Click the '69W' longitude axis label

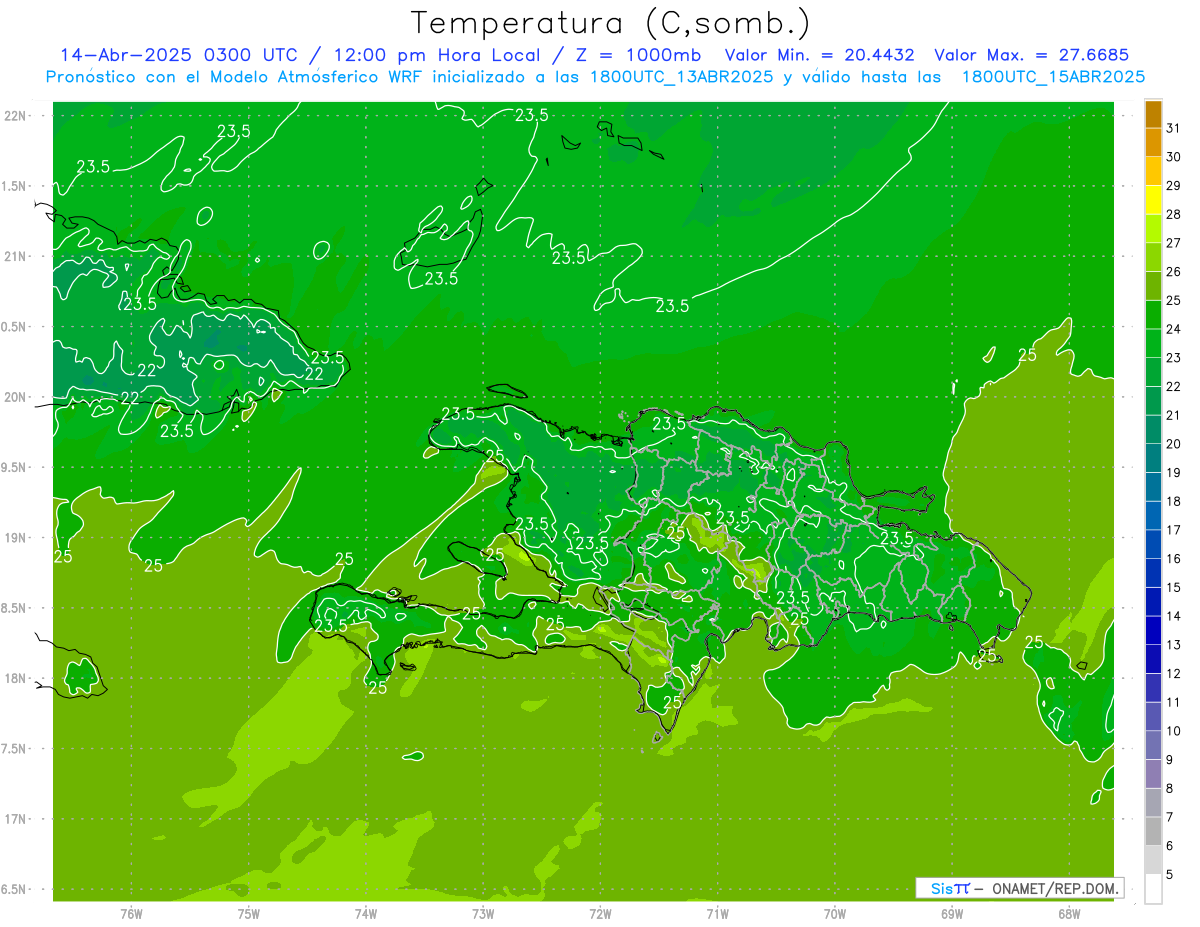click(951, 913)
